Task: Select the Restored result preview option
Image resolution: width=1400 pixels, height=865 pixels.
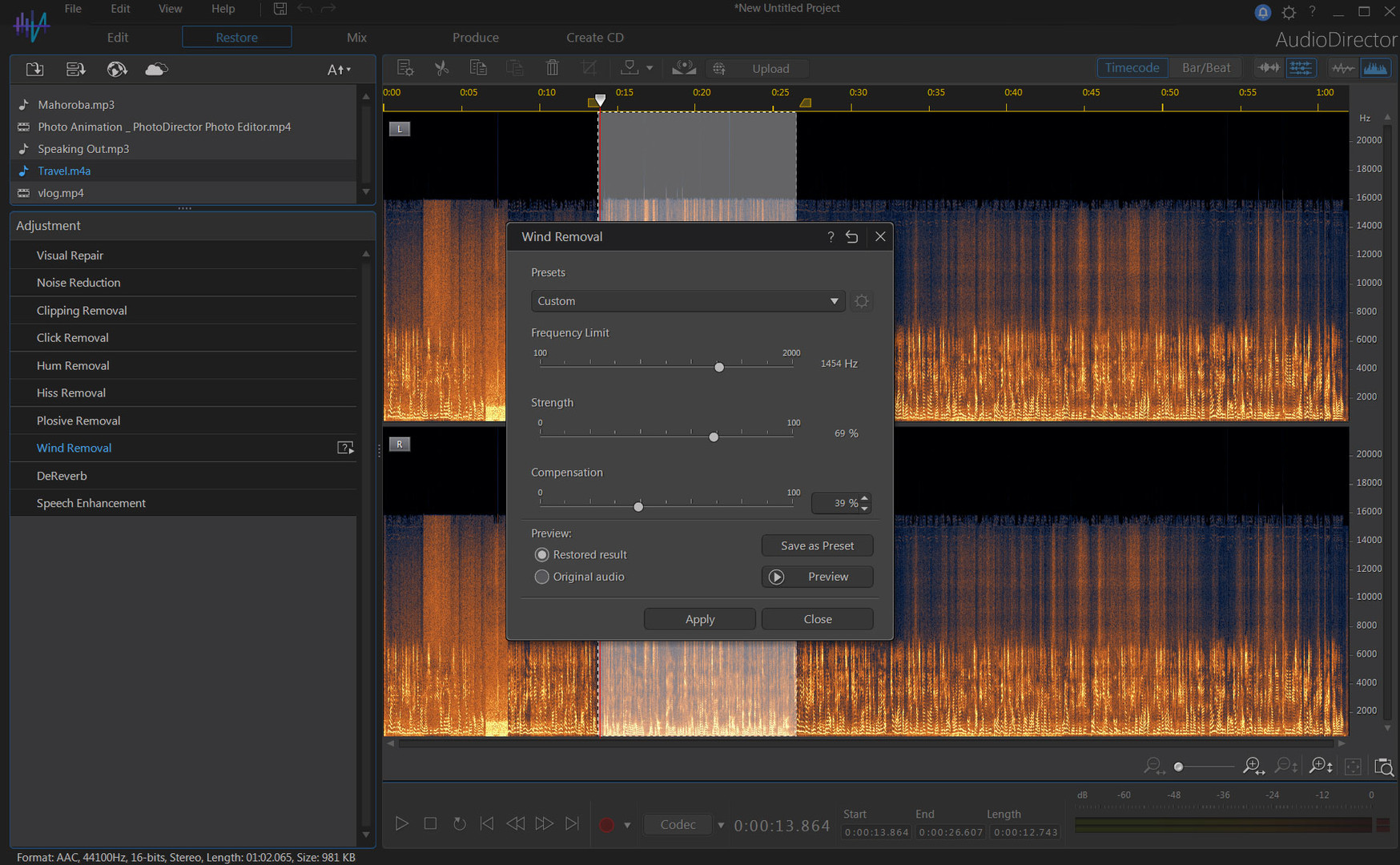Action: [542, 554]
